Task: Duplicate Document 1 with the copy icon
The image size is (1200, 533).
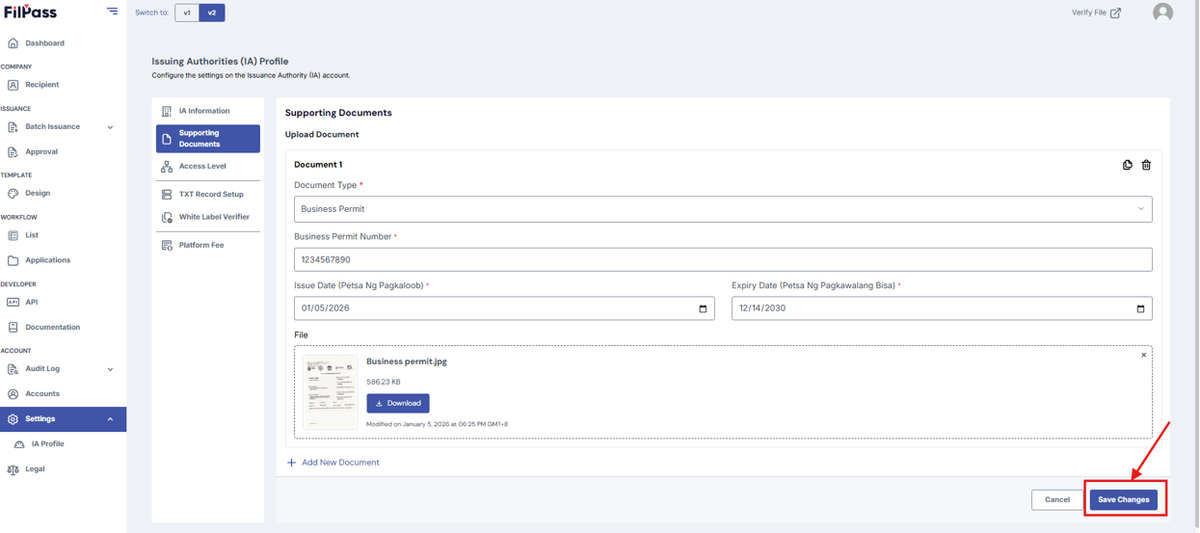Action: [x=1128, y=165]
